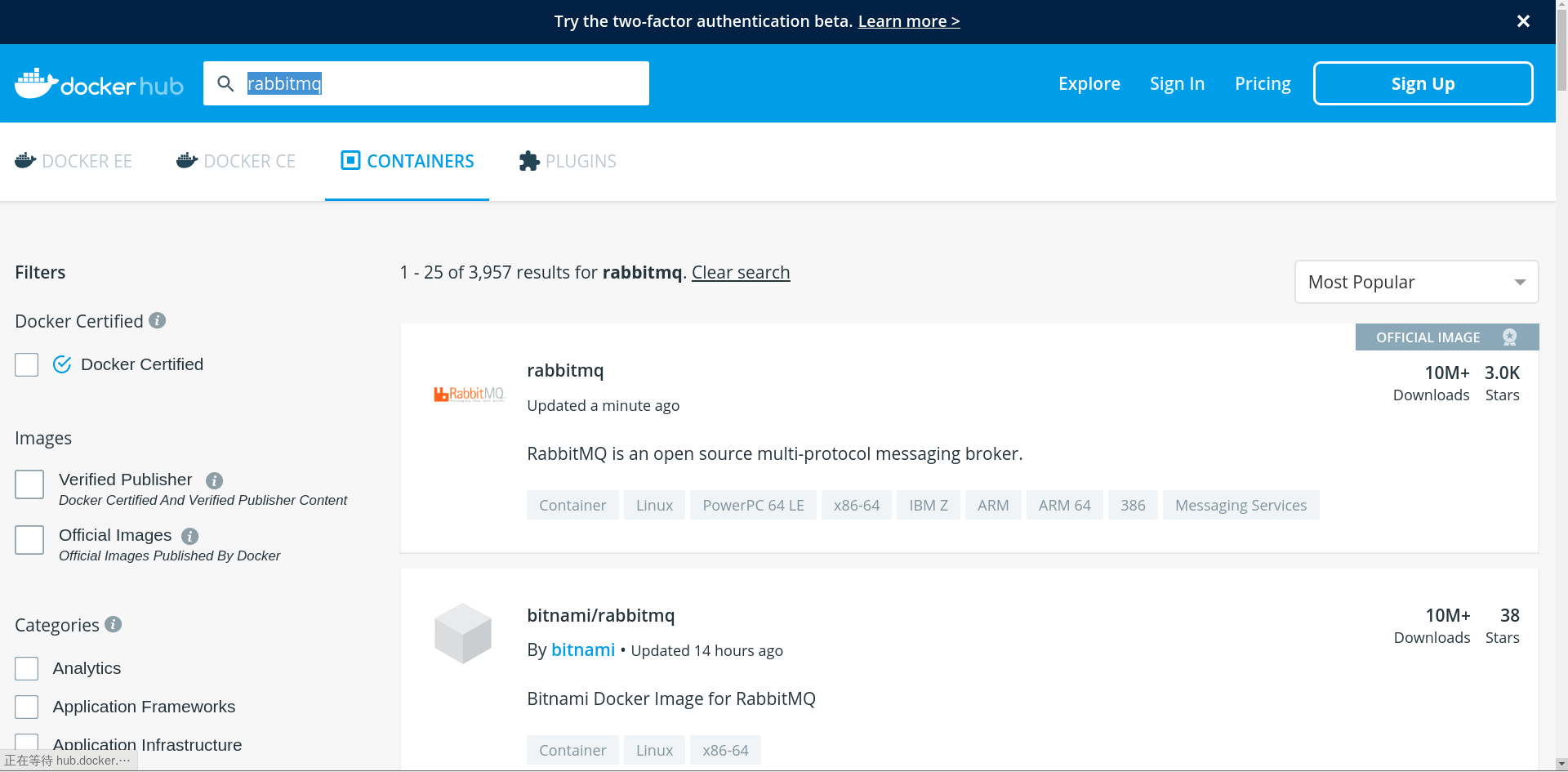Dismiss the two-factor authentication banner
1568x772 pixels.
(1523, 21)
